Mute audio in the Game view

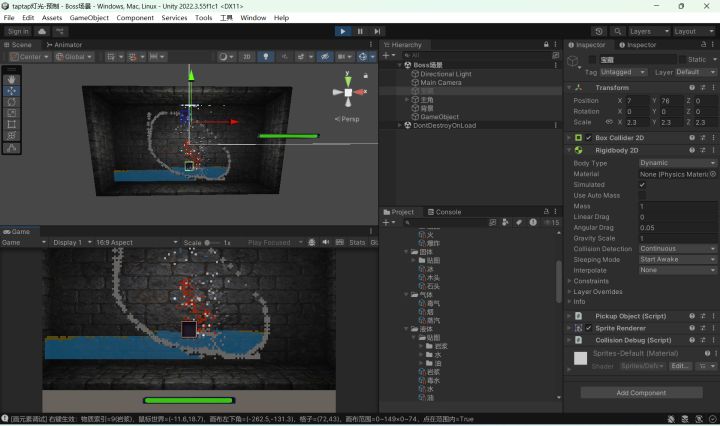coord(326,242)
